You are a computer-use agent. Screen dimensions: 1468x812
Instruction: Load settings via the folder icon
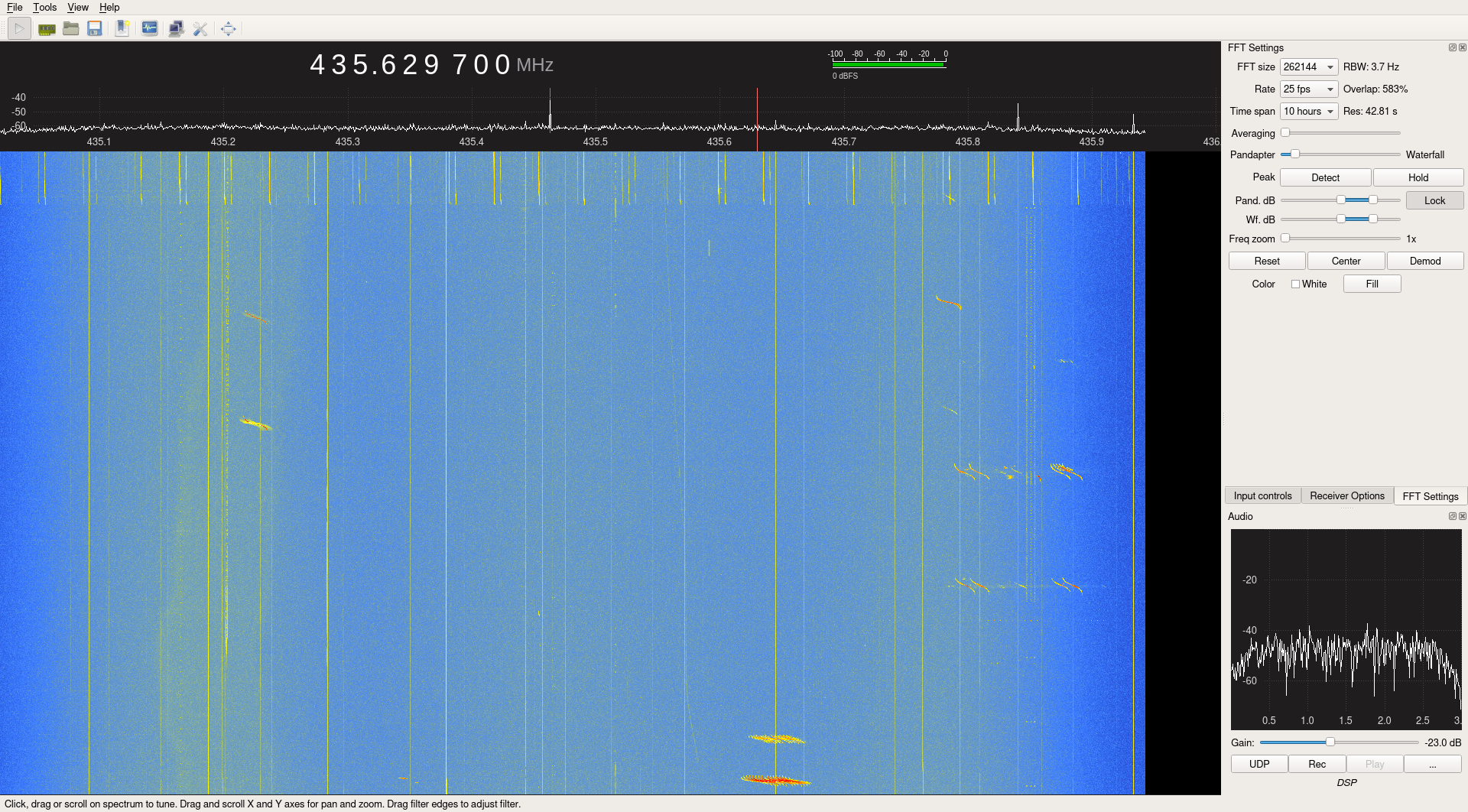[71, 29]
